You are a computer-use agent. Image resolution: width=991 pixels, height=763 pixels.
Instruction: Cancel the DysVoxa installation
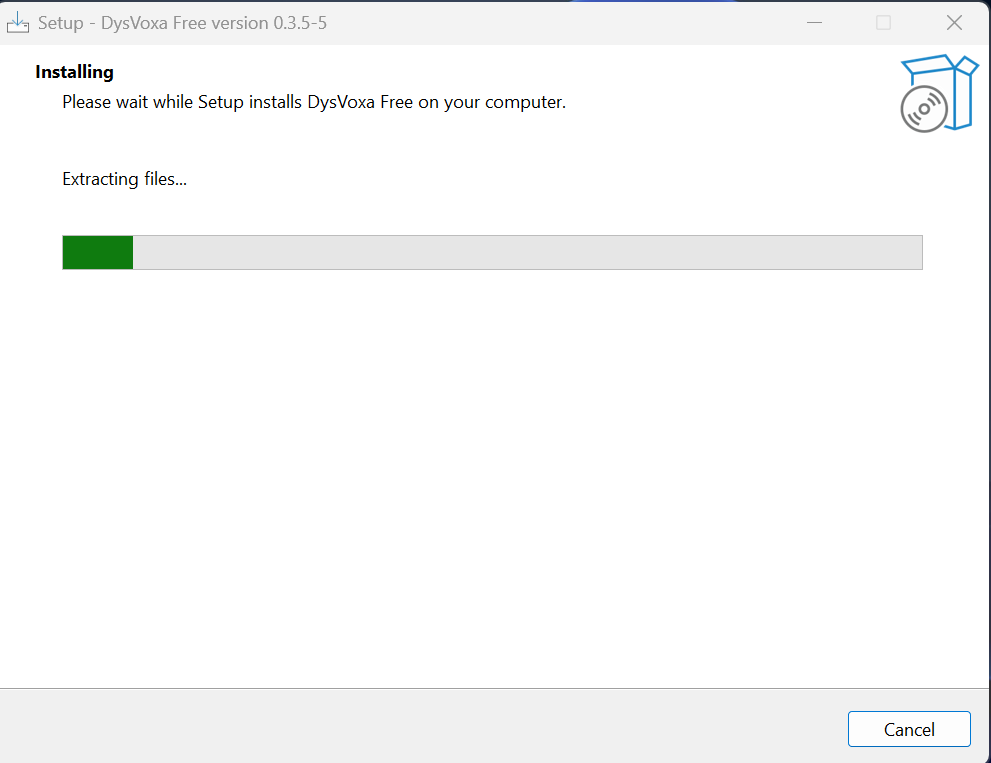[x=909, y=729]
